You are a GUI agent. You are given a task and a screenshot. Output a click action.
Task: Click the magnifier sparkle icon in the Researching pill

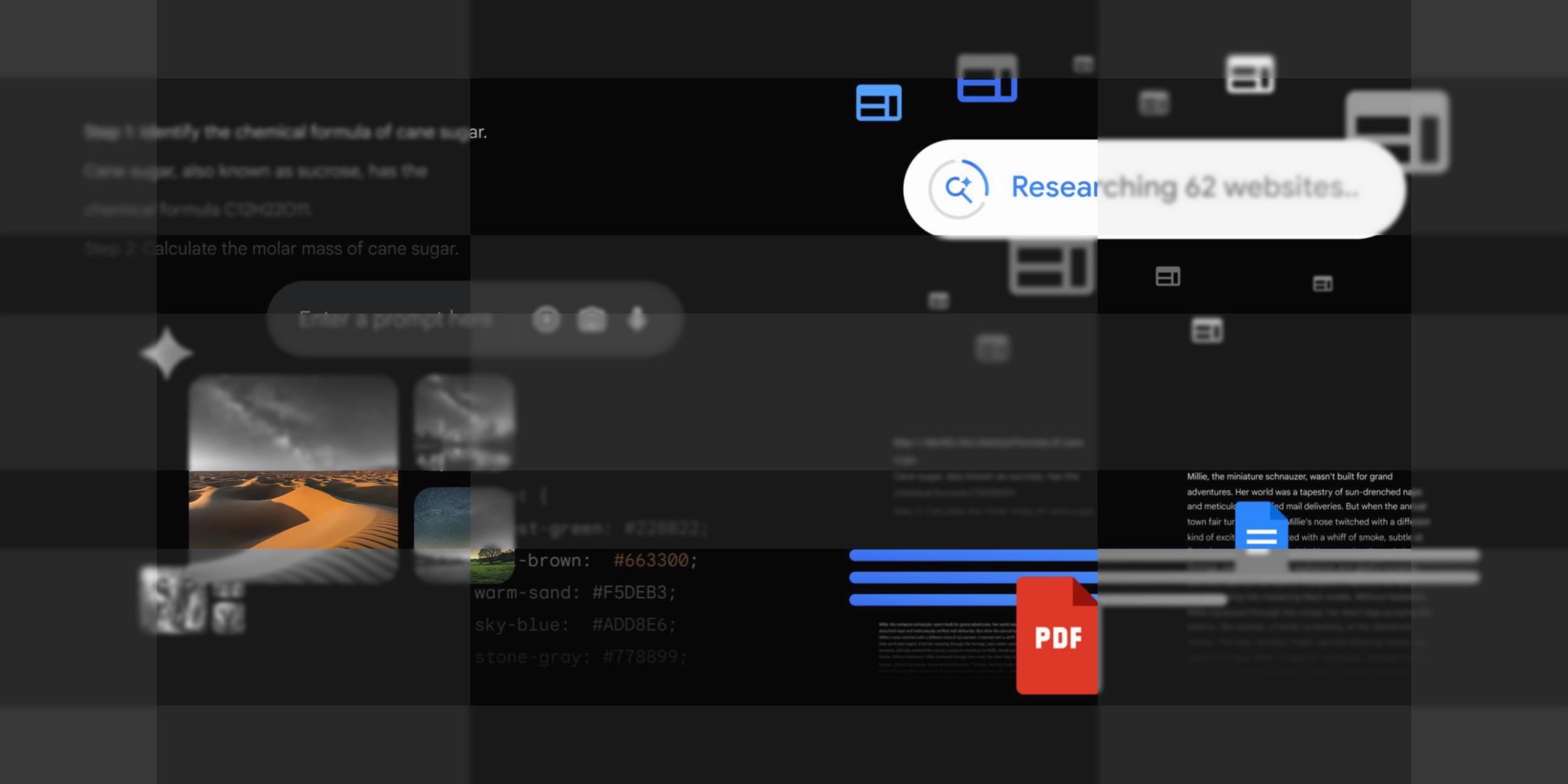958,188
